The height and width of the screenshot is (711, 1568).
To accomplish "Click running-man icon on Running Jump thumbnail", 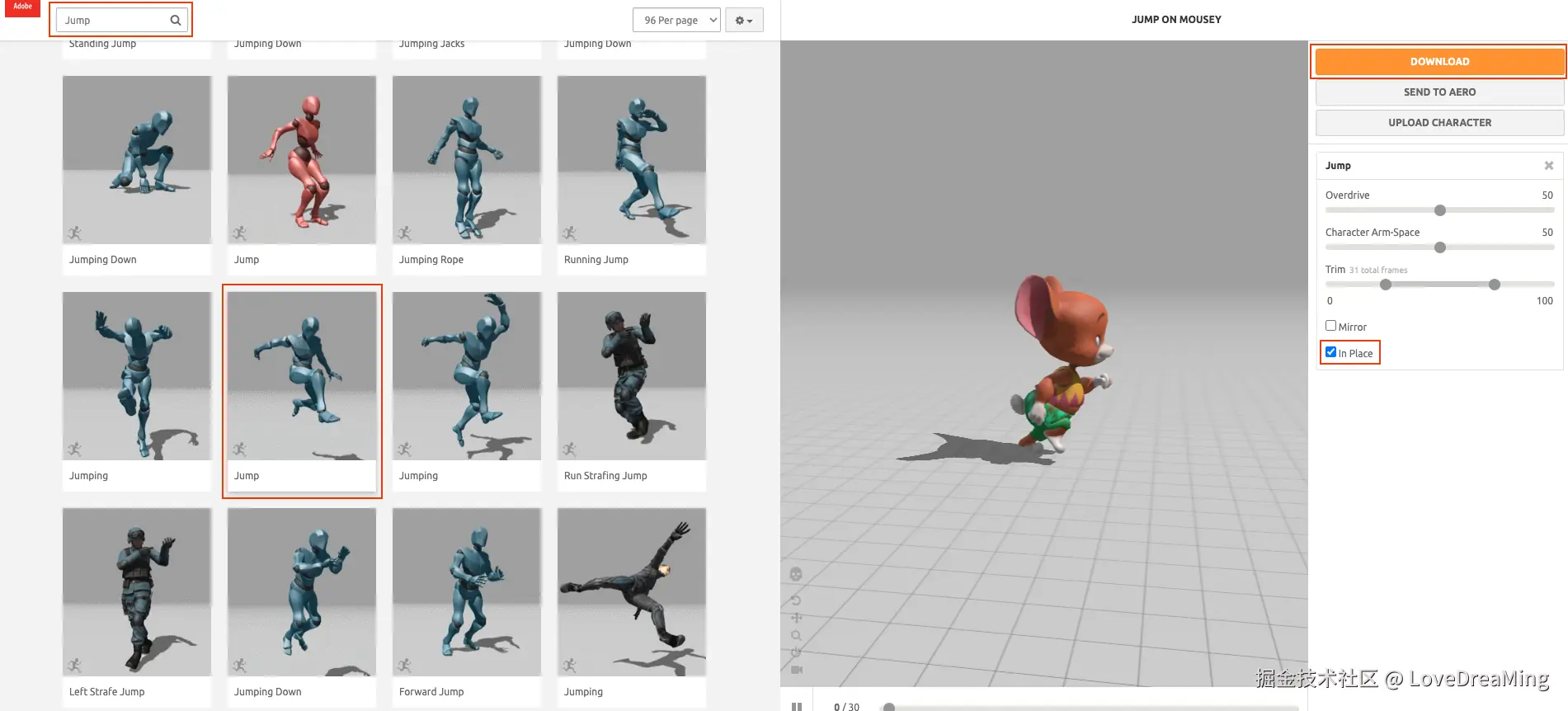I will tap(569, 233).
